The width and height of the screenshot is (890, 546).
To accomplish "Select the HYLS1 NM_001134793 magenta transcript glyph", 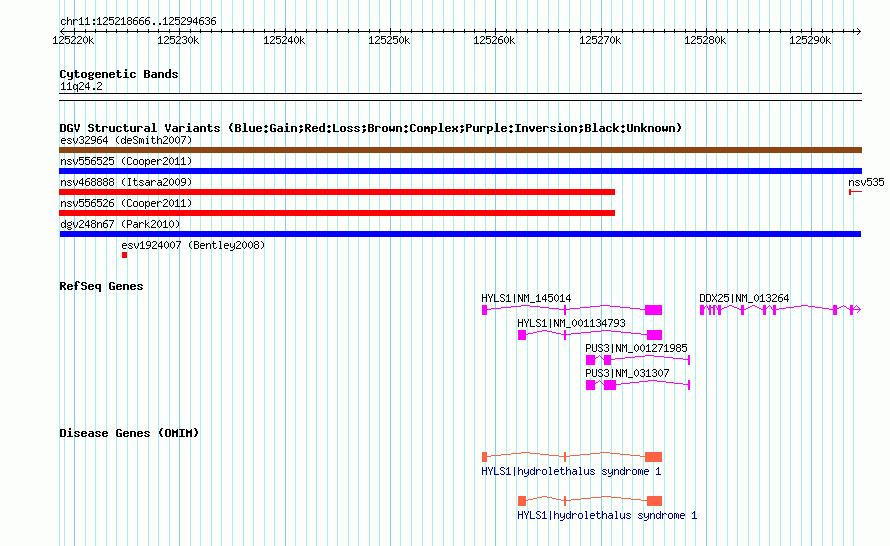I will point(590,335).
